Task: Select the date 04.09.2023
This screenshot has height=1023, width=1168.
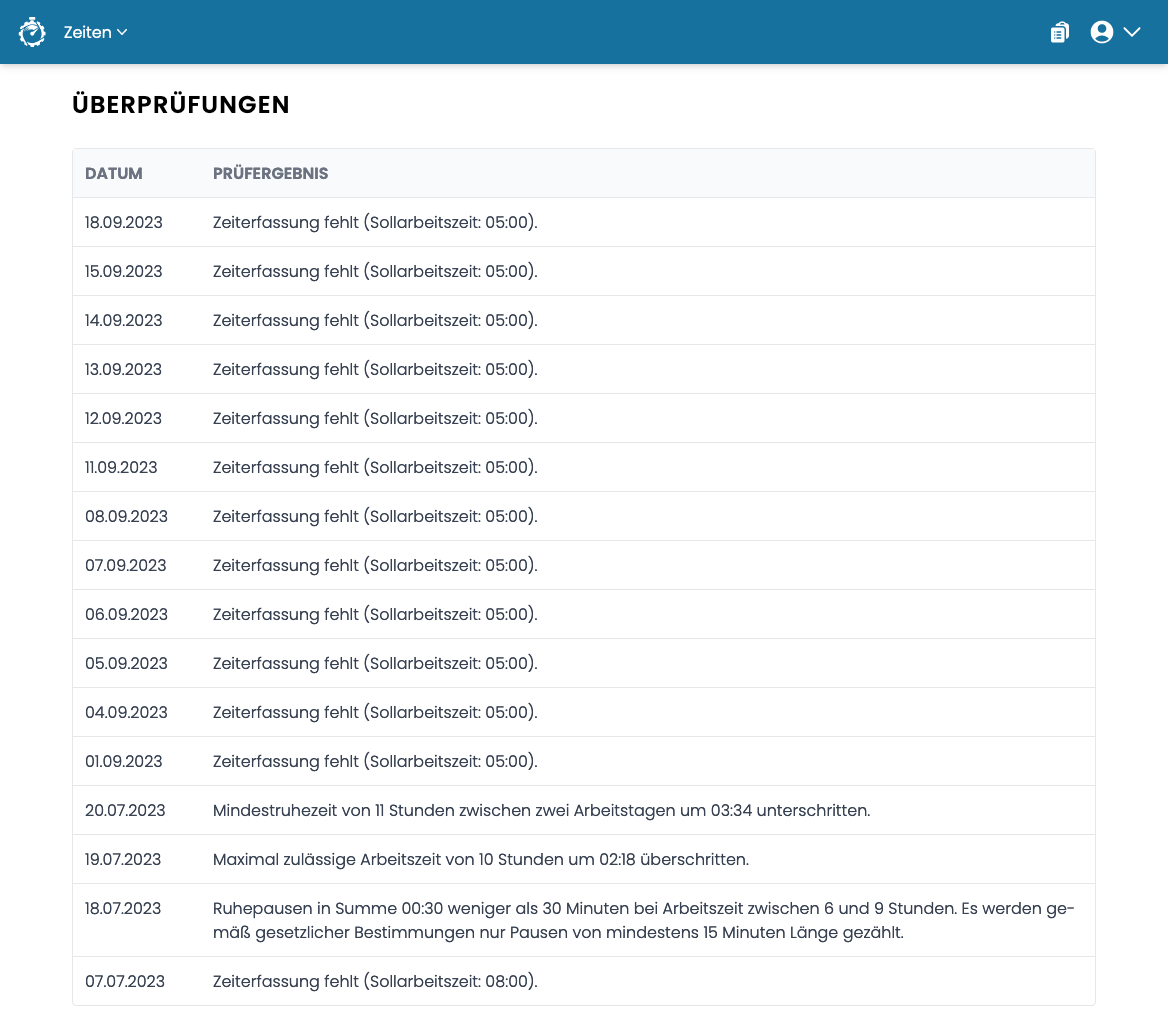Action: (127, 712)
